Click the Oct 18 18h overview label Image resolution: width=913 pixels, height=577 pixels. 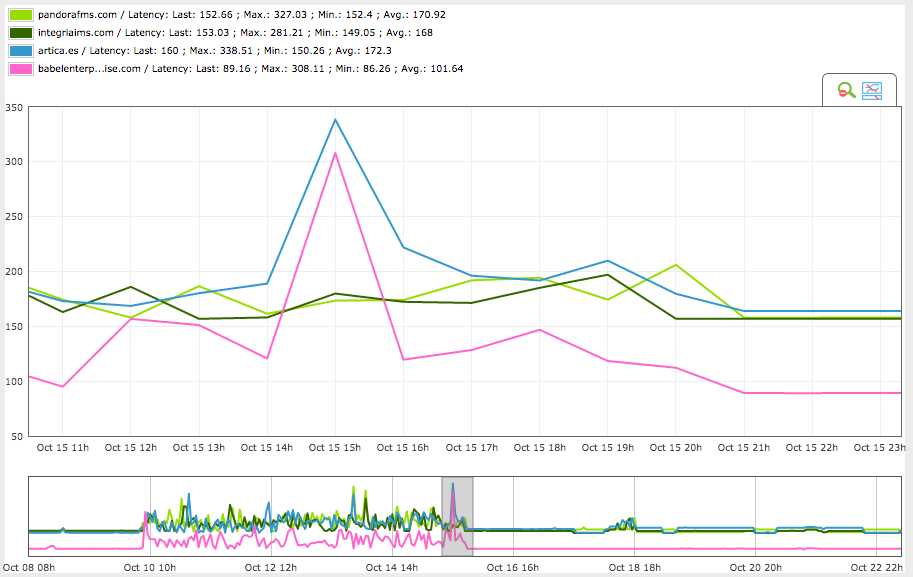click(634, 567)
